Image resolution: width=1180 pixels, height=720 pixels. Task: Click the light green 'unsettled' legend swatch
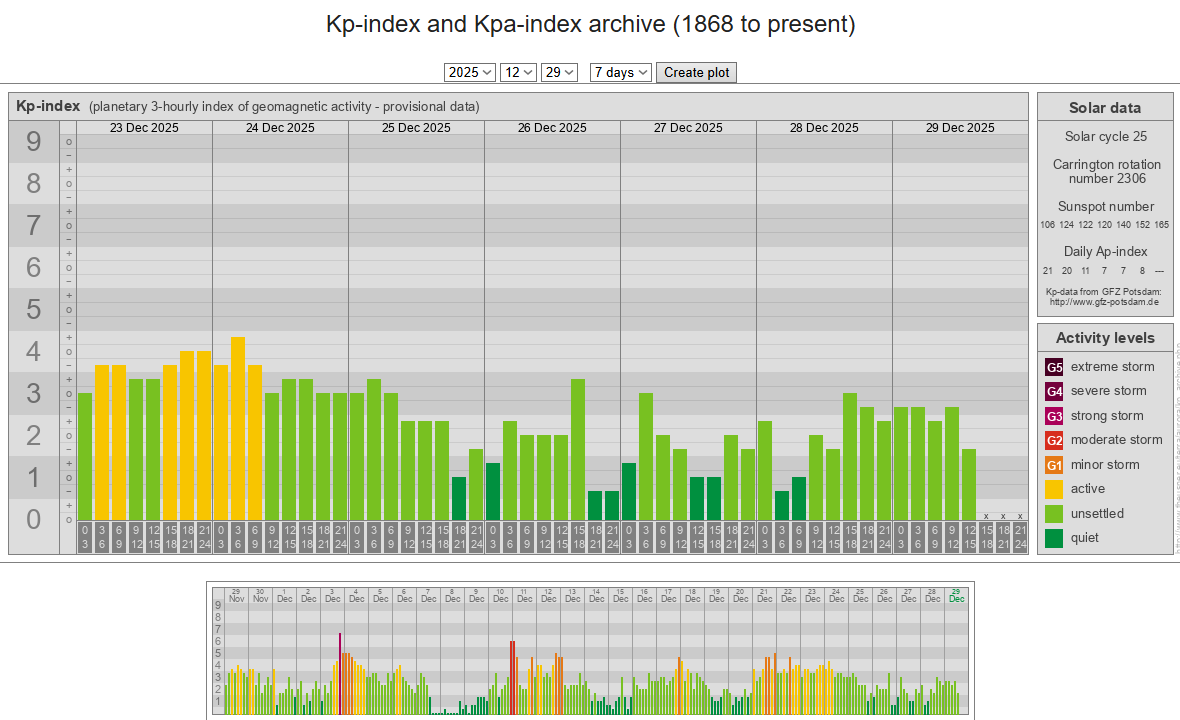tap(1054, 514)
